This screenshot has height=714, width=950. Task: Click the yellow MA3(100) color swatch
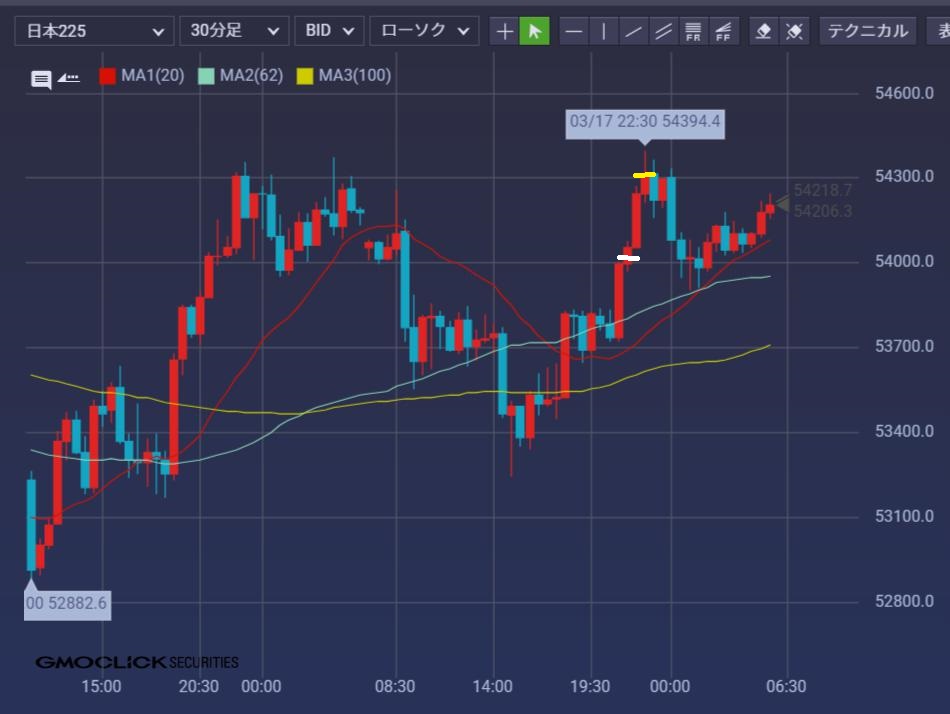[305, 76]
